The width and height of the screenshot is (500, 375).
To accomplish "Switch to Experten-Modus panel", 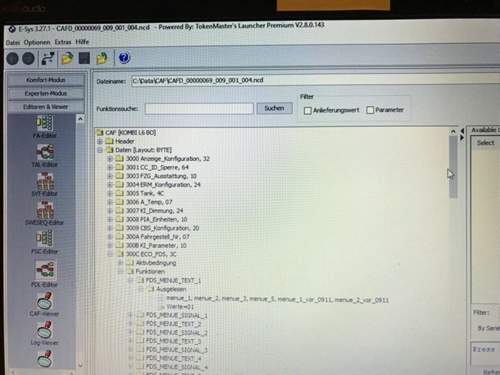I will coord(46,93).
